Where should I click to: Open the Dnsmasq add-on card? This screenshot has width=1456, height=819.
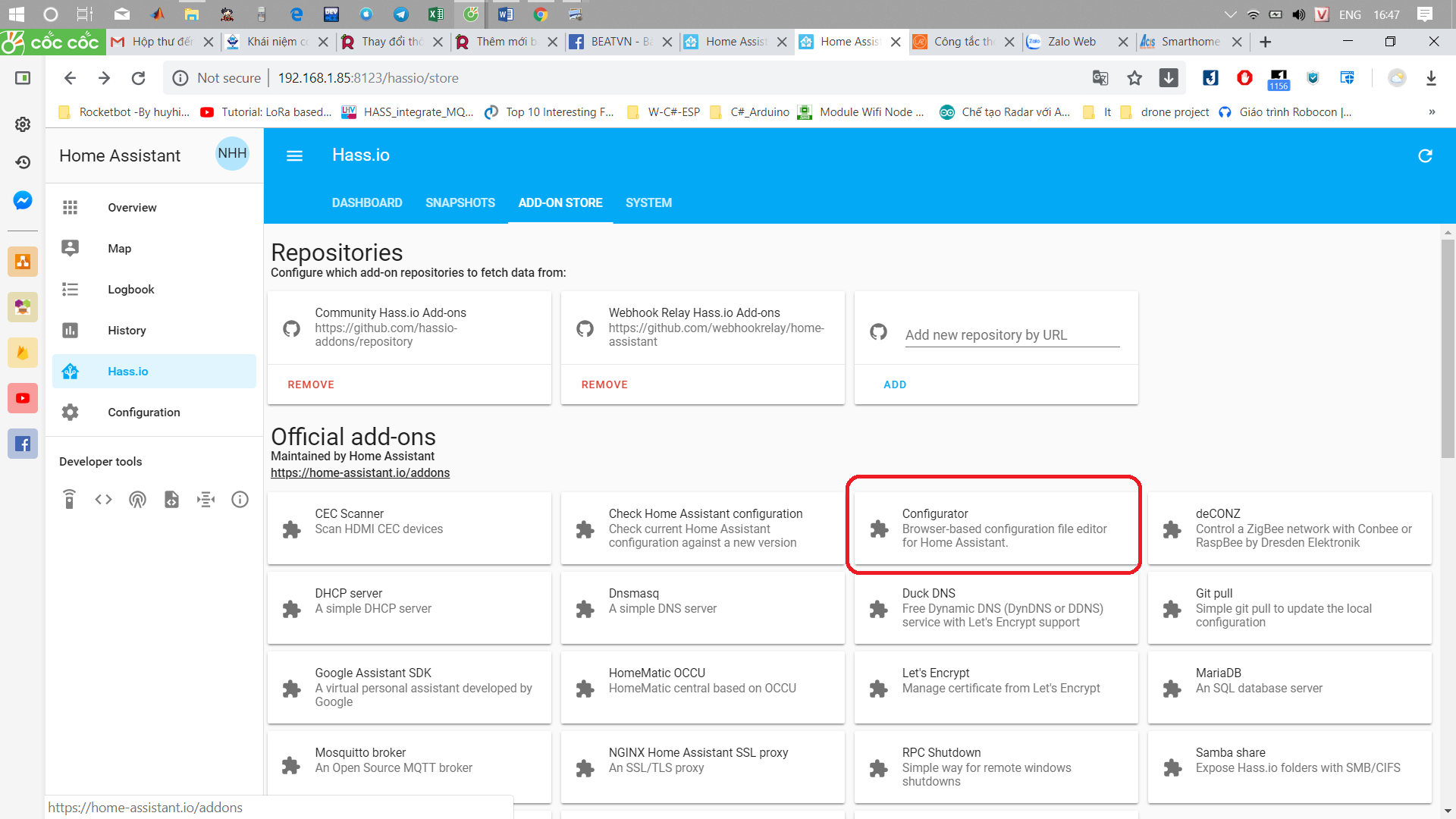(x=703, y=607)
